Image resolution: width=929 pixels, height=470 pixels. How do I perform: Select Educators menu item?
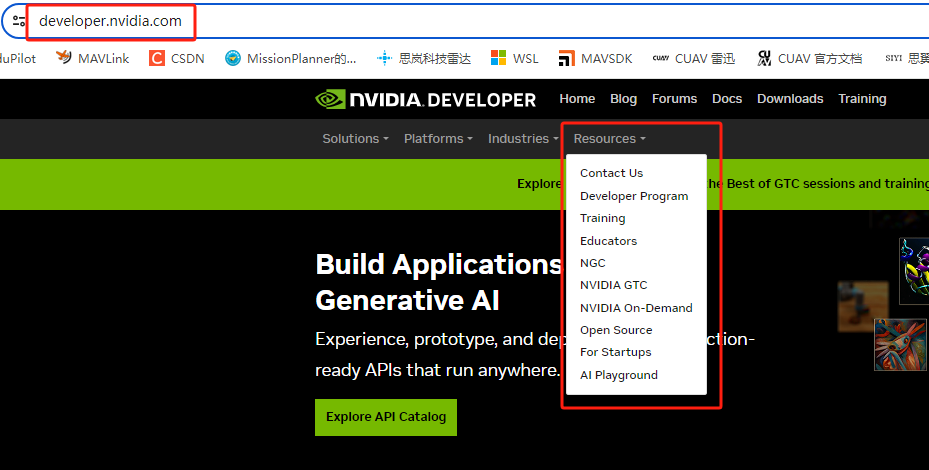608,241
